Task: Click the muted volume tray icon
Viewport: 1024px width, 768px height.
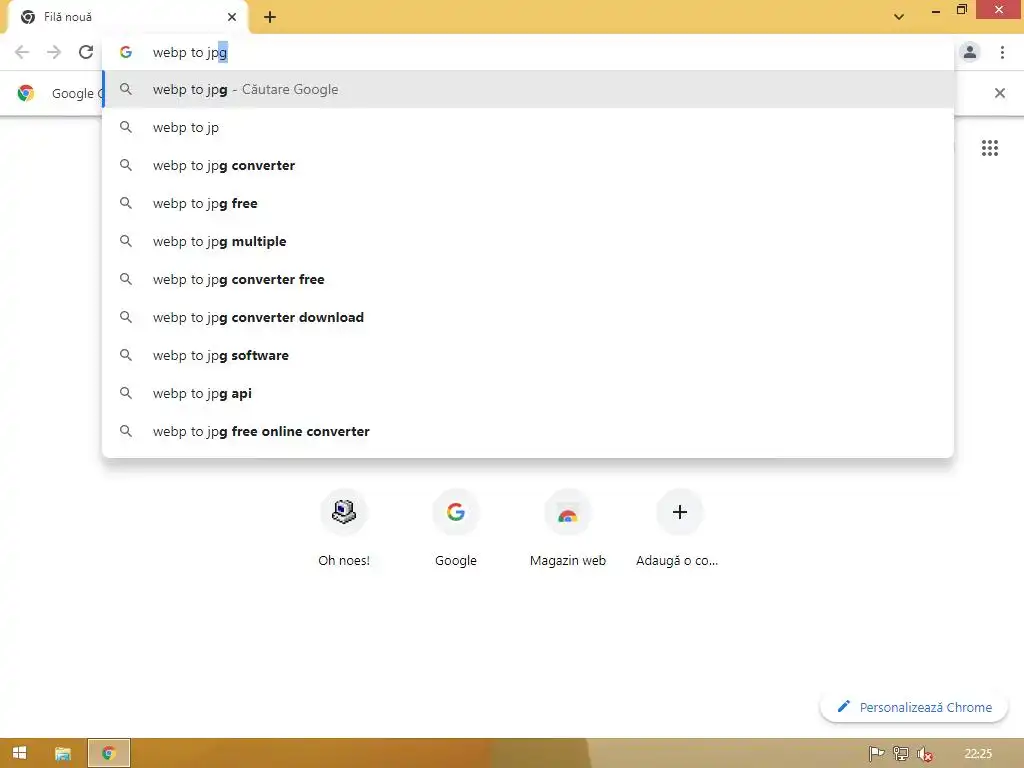Action: click(924, 754)
